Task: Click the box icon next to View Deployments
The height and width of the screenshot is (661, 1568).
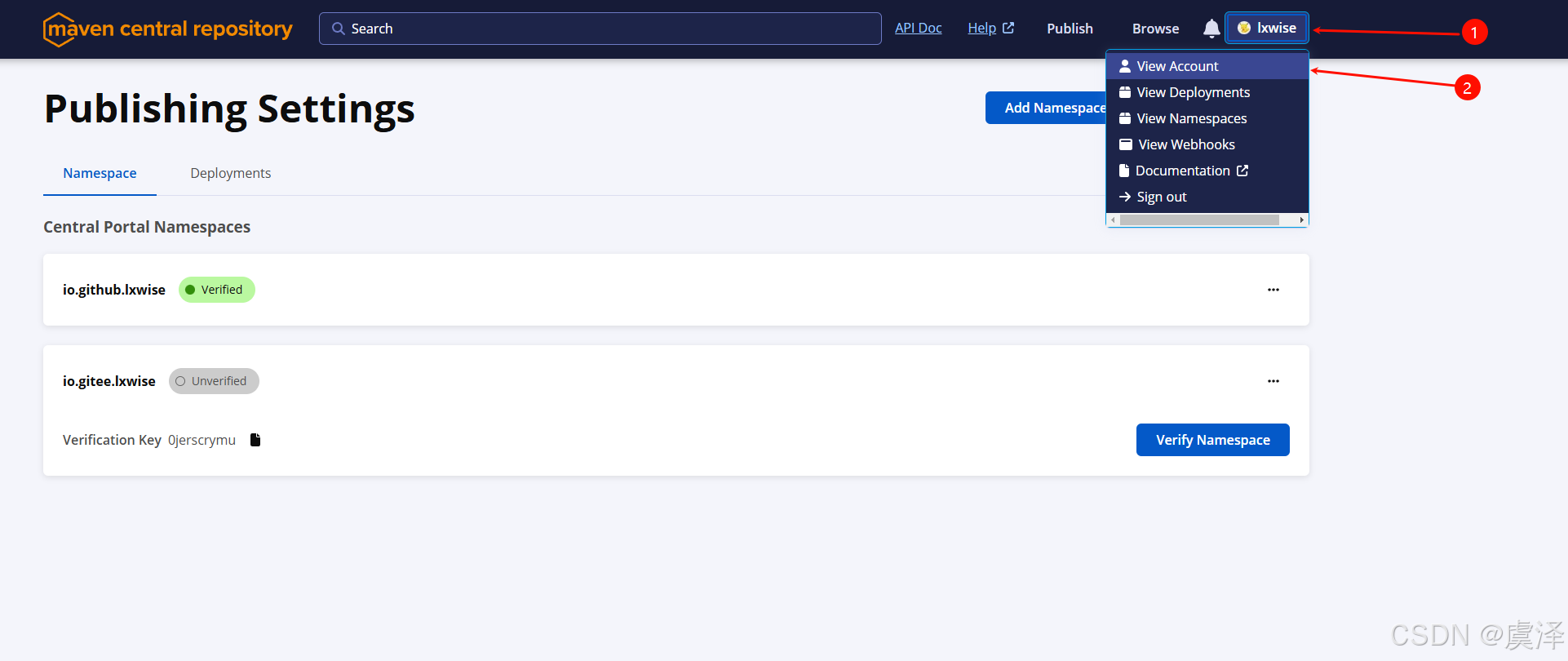Action: point(1125,92)
